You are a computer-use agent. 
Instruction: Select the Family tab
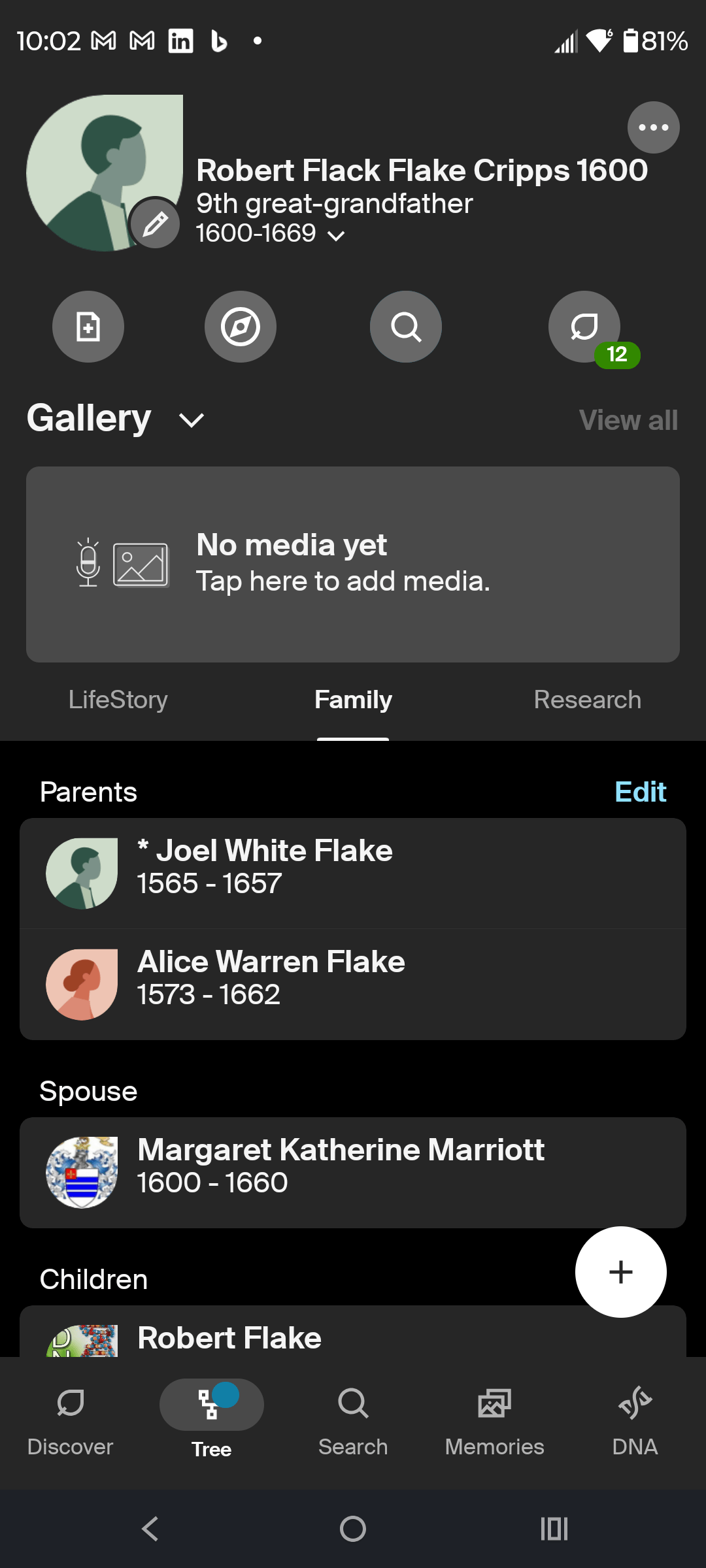tap(353, 700)
